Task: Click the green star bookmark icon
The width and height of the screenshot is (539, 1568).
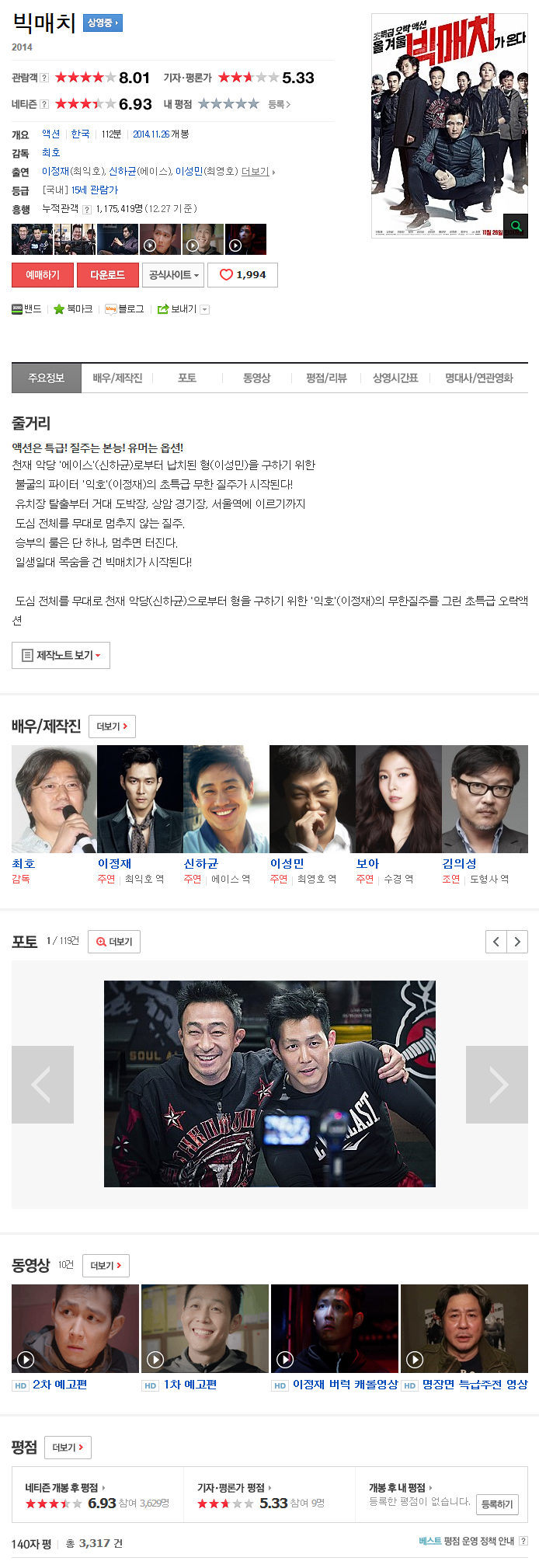Action: (59, 309)
